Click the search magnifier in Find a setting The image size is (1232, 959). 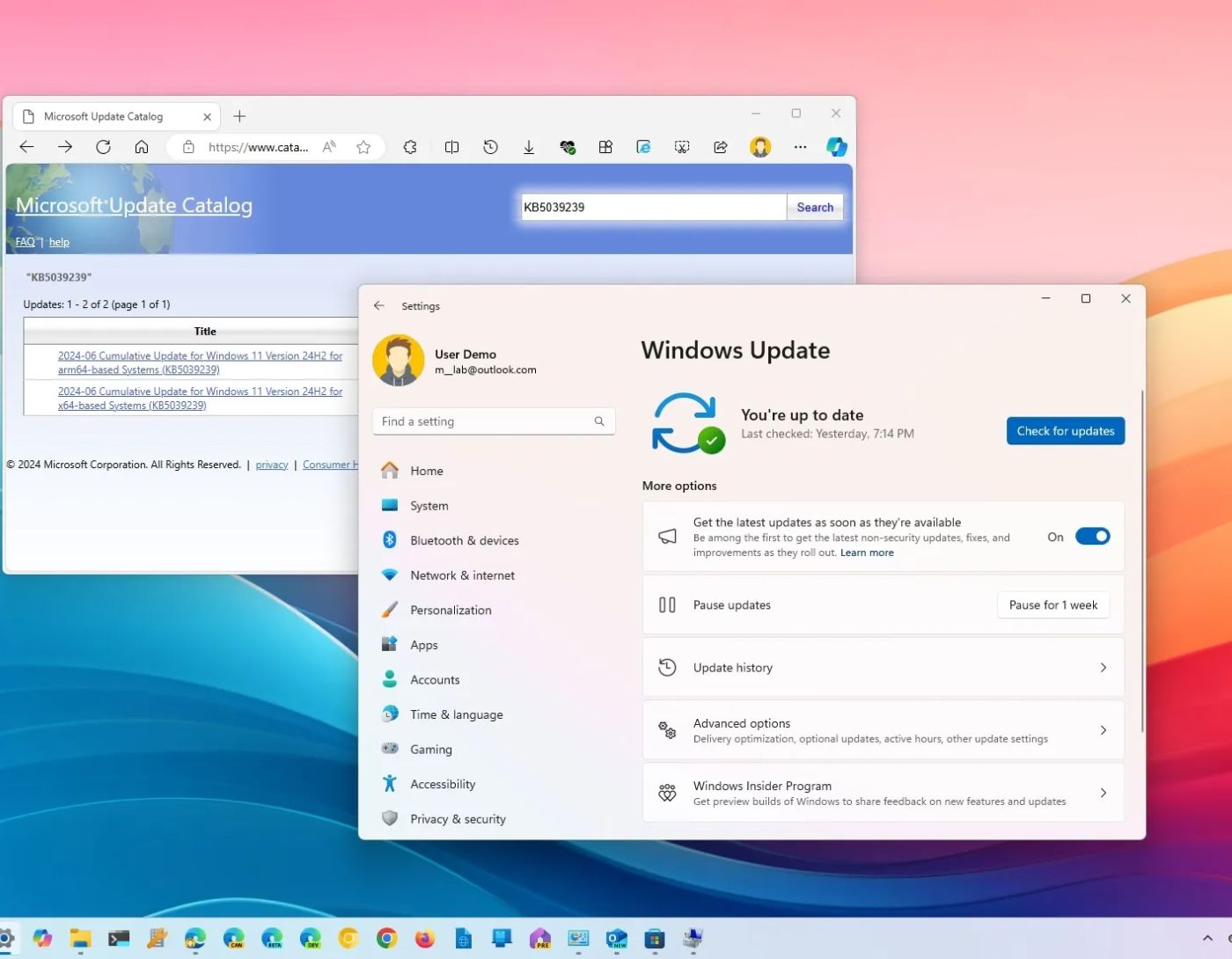pyautogui.click(x=599, y=421)
